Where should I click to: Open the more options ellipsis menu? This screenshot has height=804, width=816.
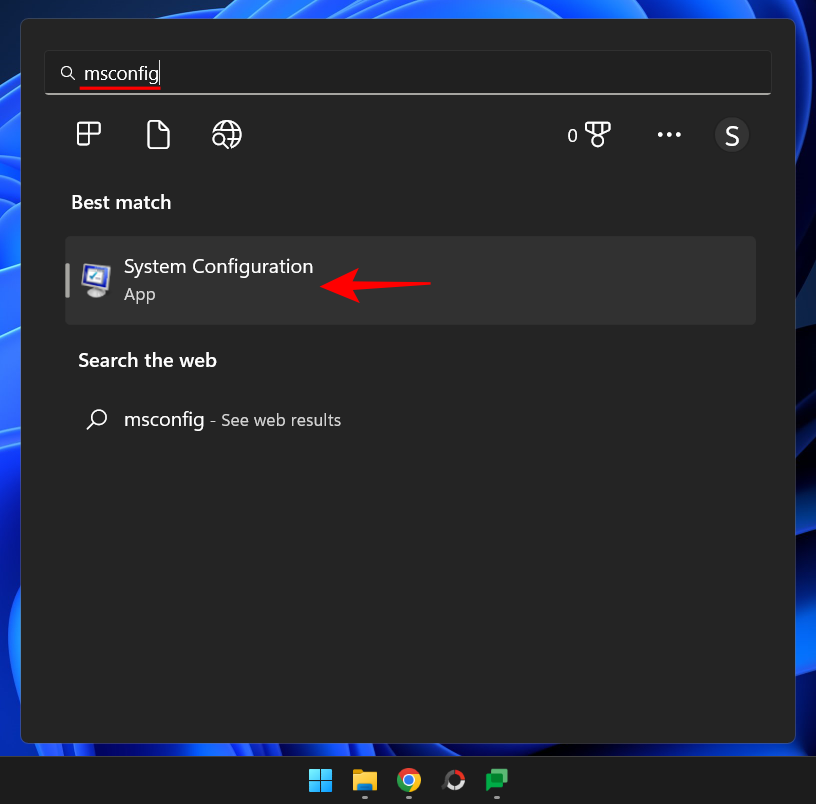point(669,134)
